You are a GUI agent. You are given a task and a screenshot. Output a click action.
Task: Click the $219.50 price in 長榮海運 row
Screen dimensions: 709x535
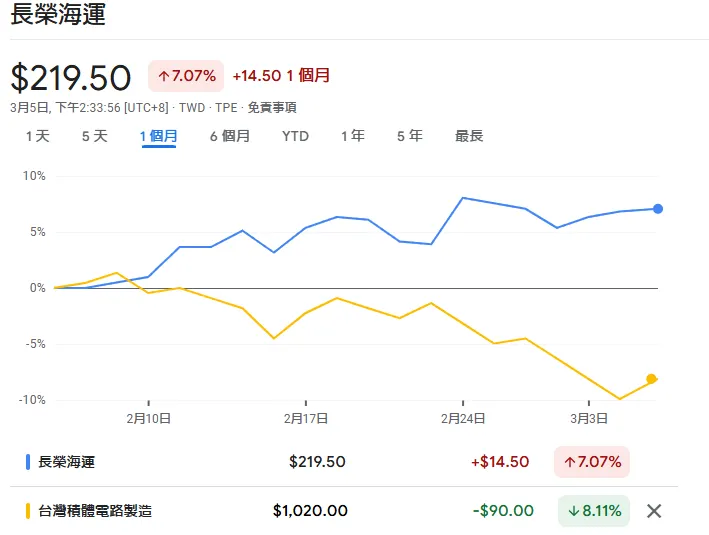pos(317,462)
